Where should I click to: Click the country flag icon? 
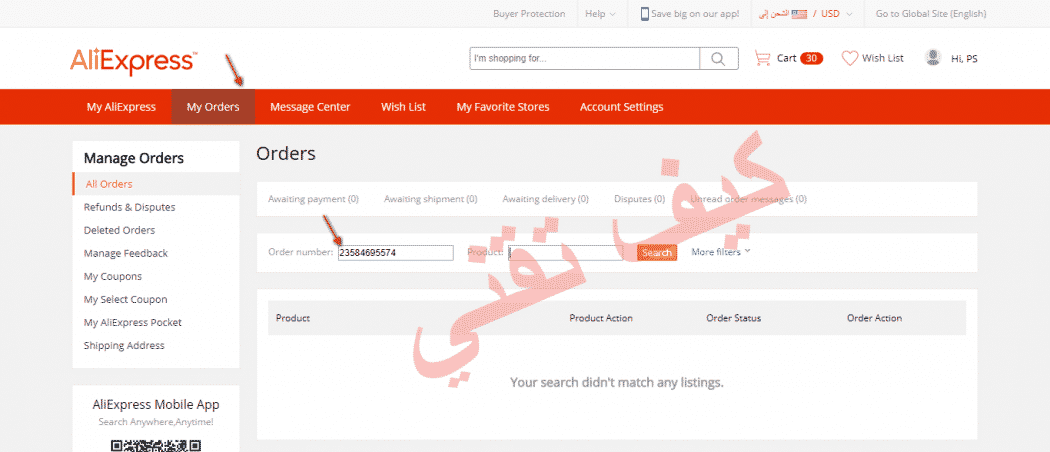pos(799,14)
